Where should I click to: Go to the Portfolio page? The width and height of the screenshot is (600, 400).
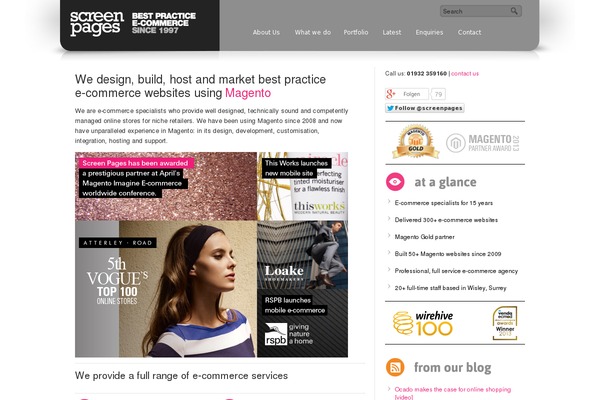pos(356,33)
